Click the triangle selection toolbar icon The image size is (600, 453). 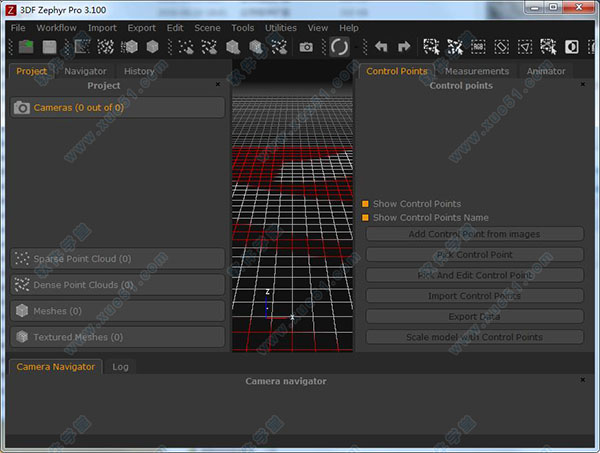(525, 47)
